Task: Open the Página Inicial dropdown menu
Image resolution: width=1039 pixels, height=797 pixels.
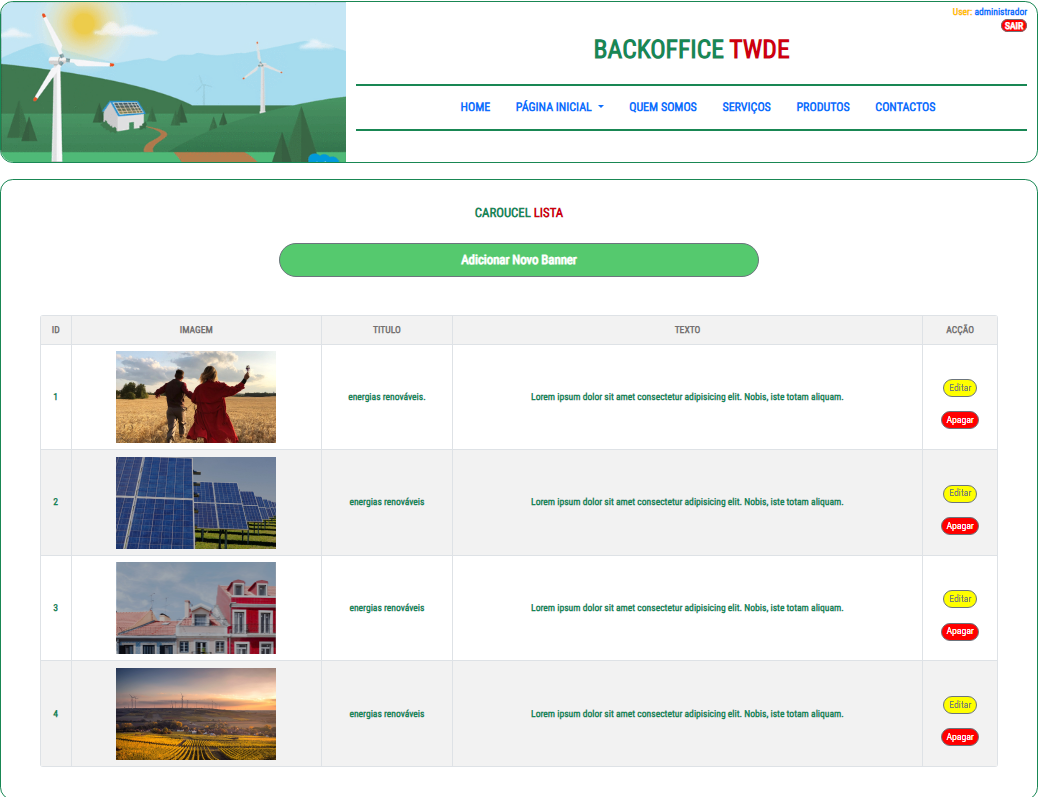Action: pos(559,107)
